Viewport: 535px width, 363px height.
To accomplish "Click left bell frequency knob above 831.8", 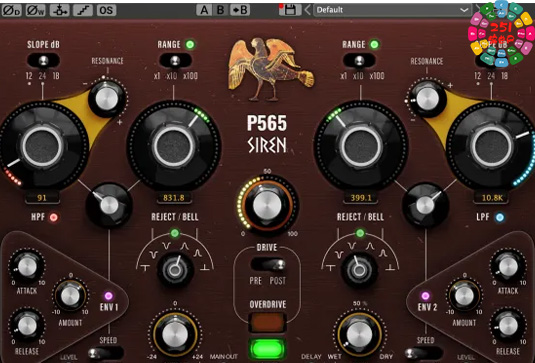I will [174, 147].
